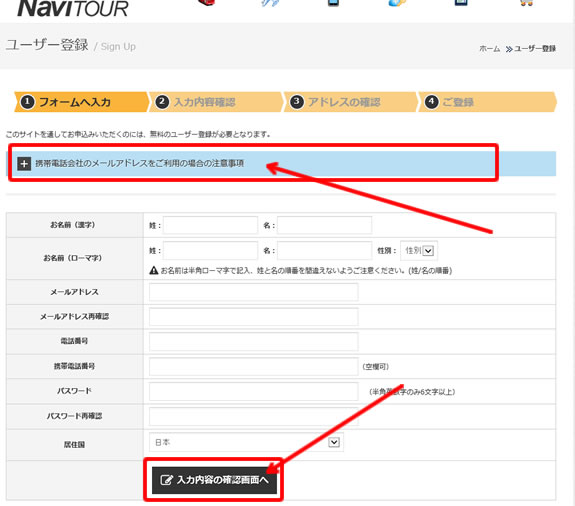Open the 居住国 country dropdown
The height and width of the screenshot is (506, 575).
(x=246, y=442)
